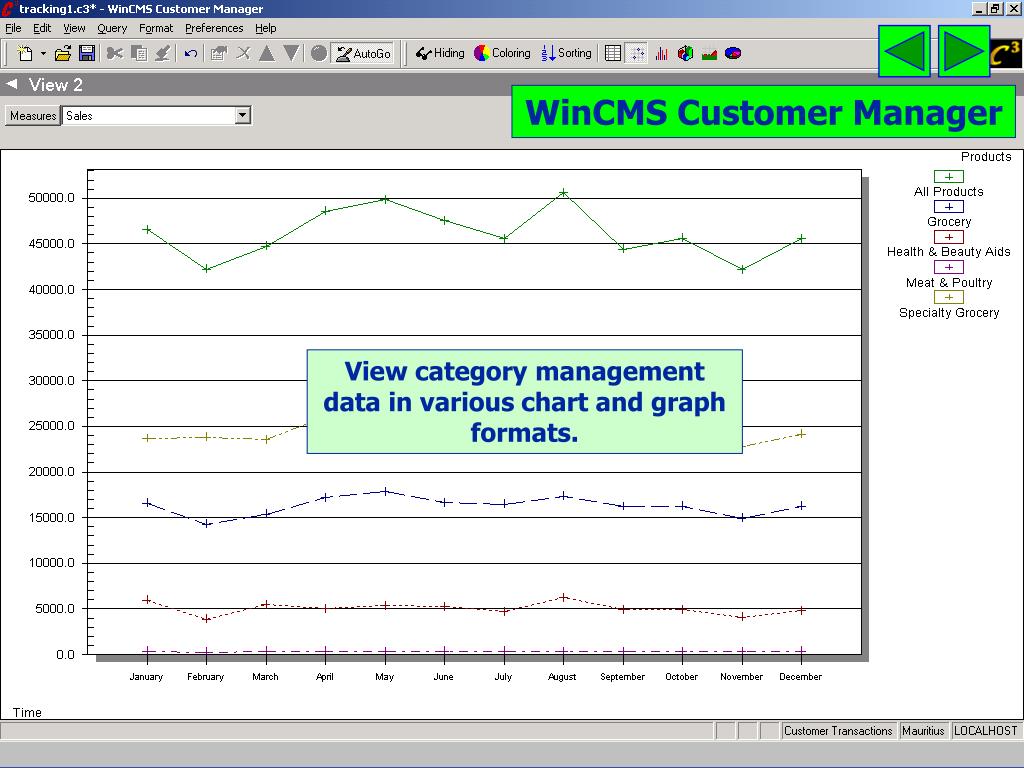
Task: Switch to area chart view
Action: 709,54
